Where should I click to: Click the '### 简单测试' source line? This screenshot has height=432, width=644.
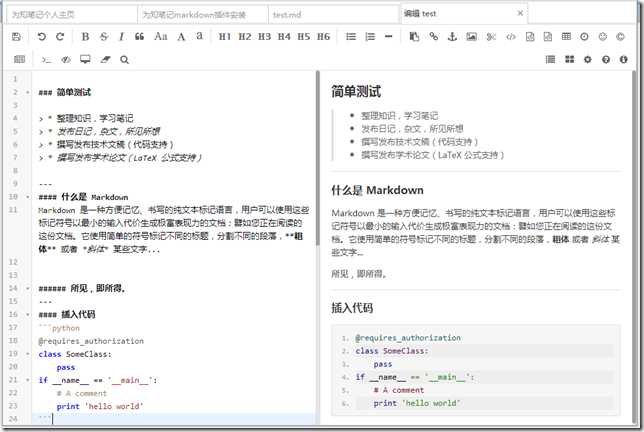point(64,92)
